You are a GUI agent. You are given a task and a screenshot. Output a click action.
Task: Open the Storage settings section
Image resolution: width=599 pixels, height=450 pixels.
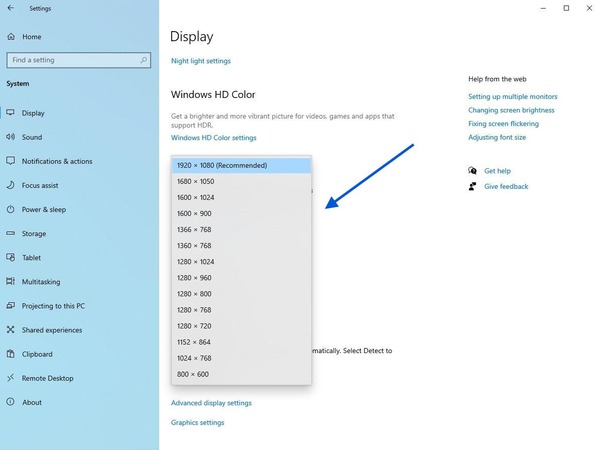pyautogui.click(x=34, y=233)
